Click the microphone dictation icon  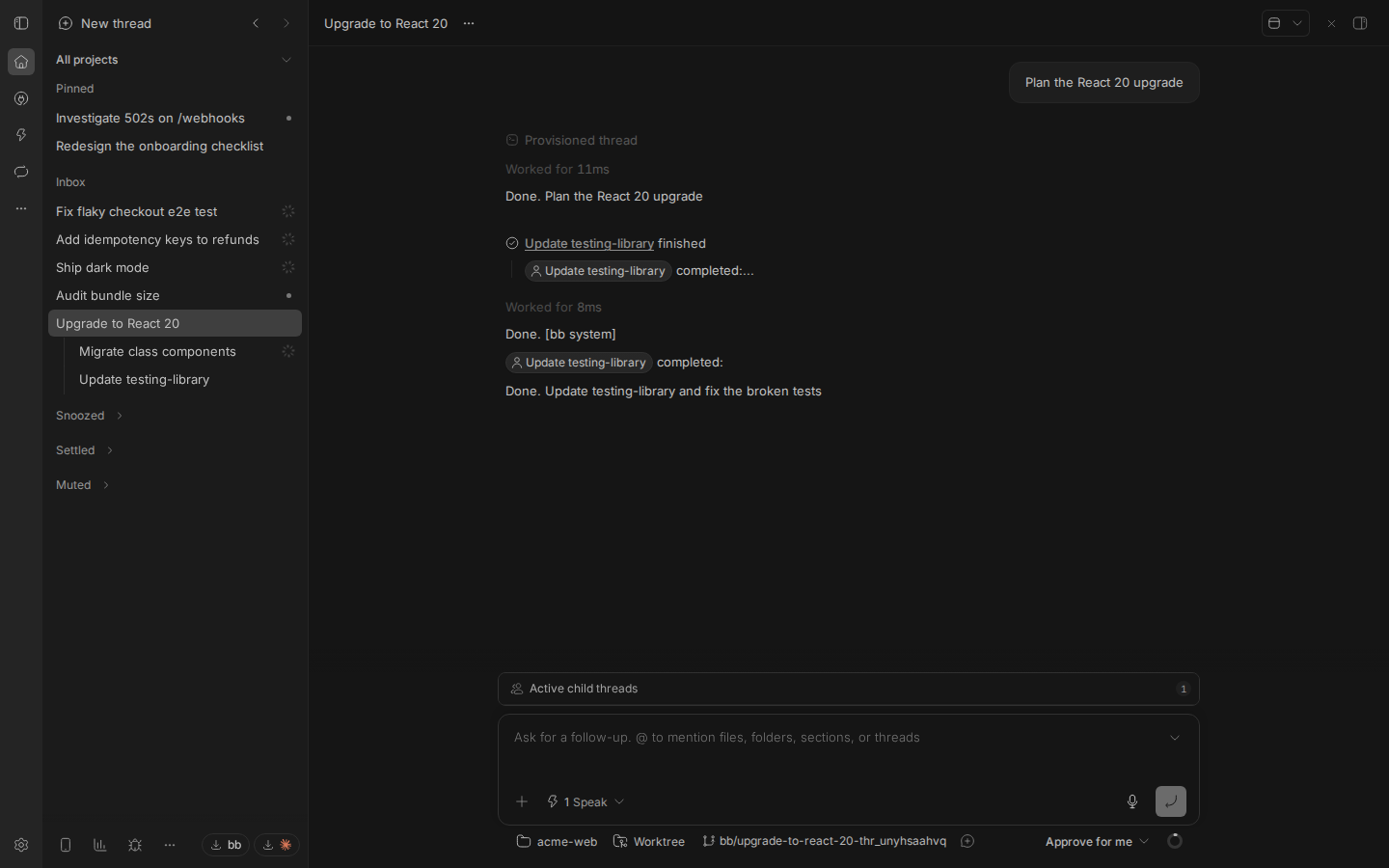[1132, 801]
